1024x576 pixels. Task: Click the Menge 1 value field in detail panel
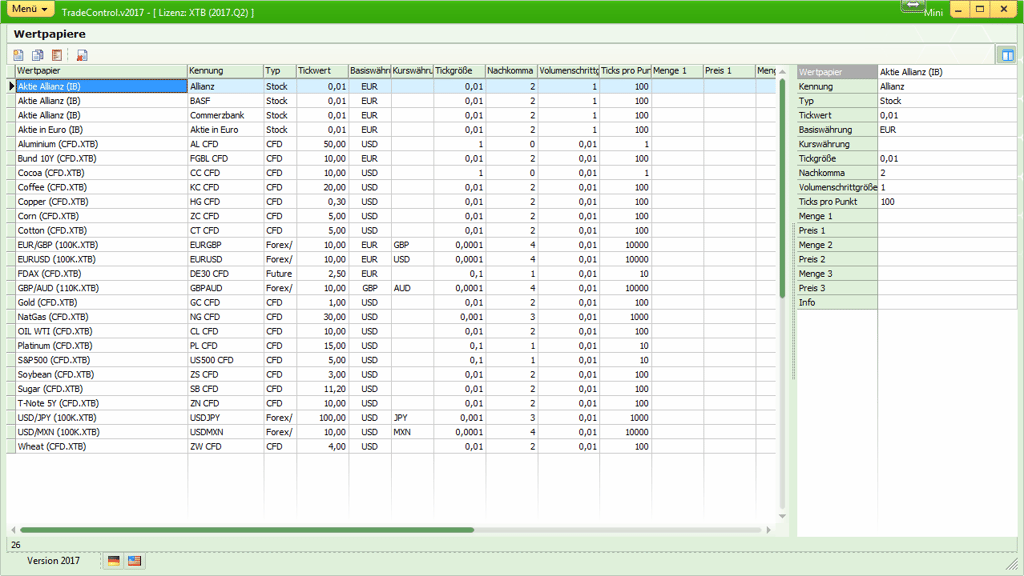(x=947, y=216)
